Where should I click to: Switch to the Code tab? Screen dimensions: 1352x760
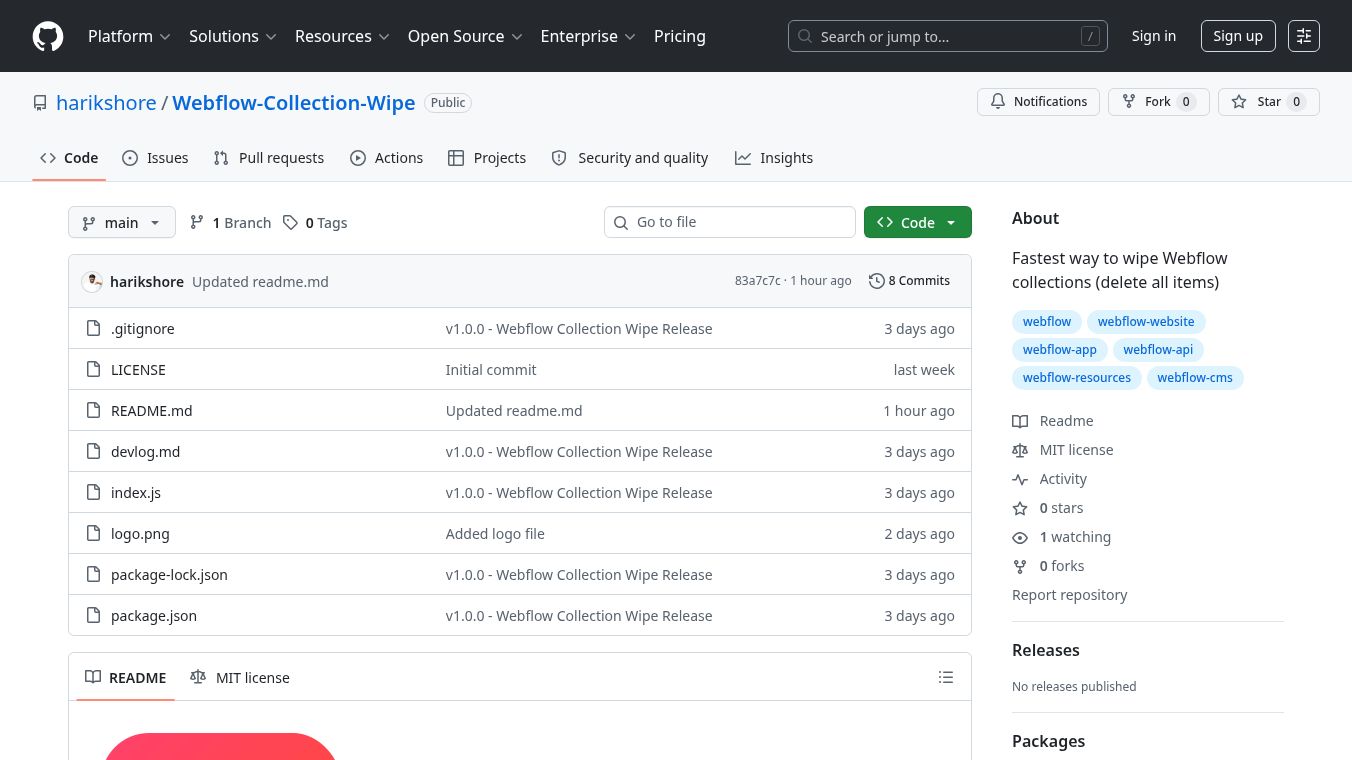click(x=69, y=158)
